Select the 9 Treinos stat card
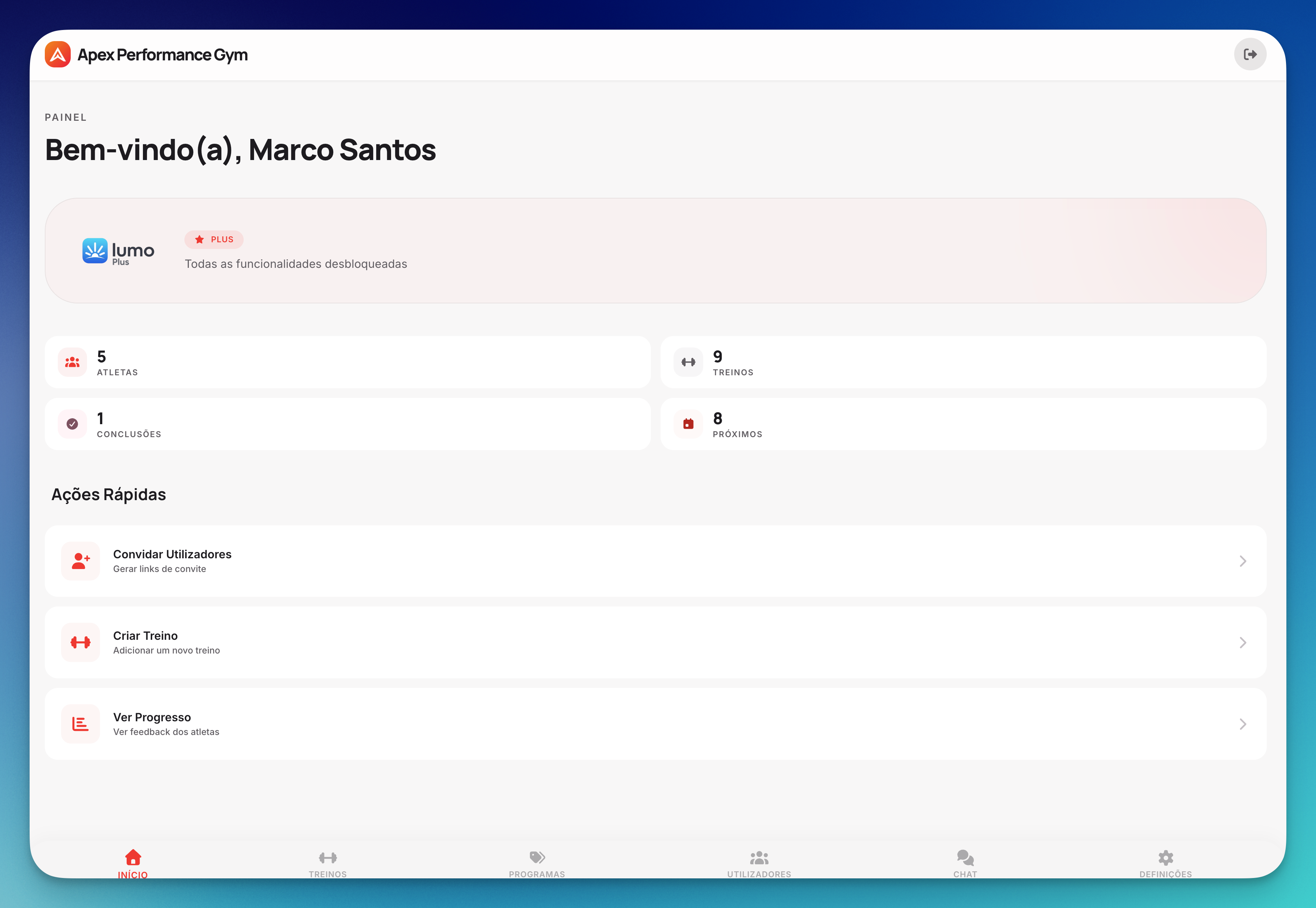The image size is (1316, 908). (963, 362)
